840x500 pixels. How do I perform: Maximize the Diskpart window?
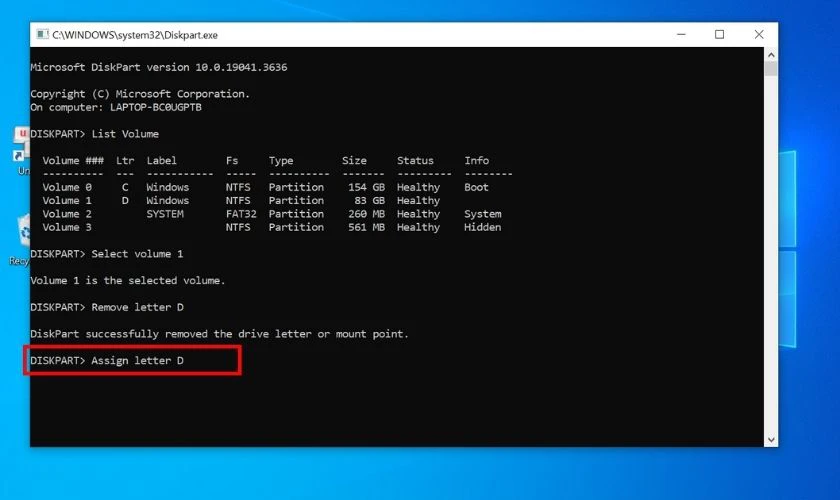719,34
